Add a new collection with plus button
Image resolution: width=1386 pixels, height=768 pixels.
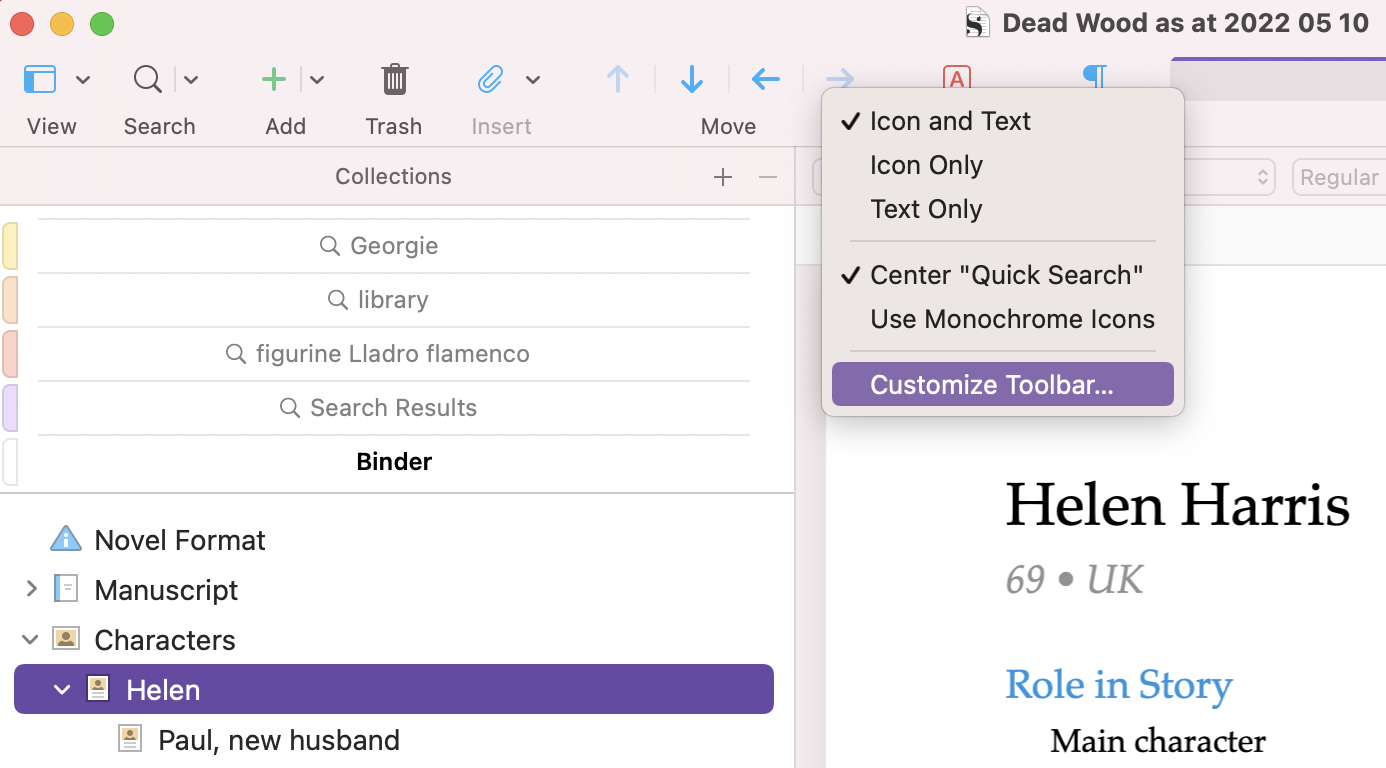tap(723, 177)
